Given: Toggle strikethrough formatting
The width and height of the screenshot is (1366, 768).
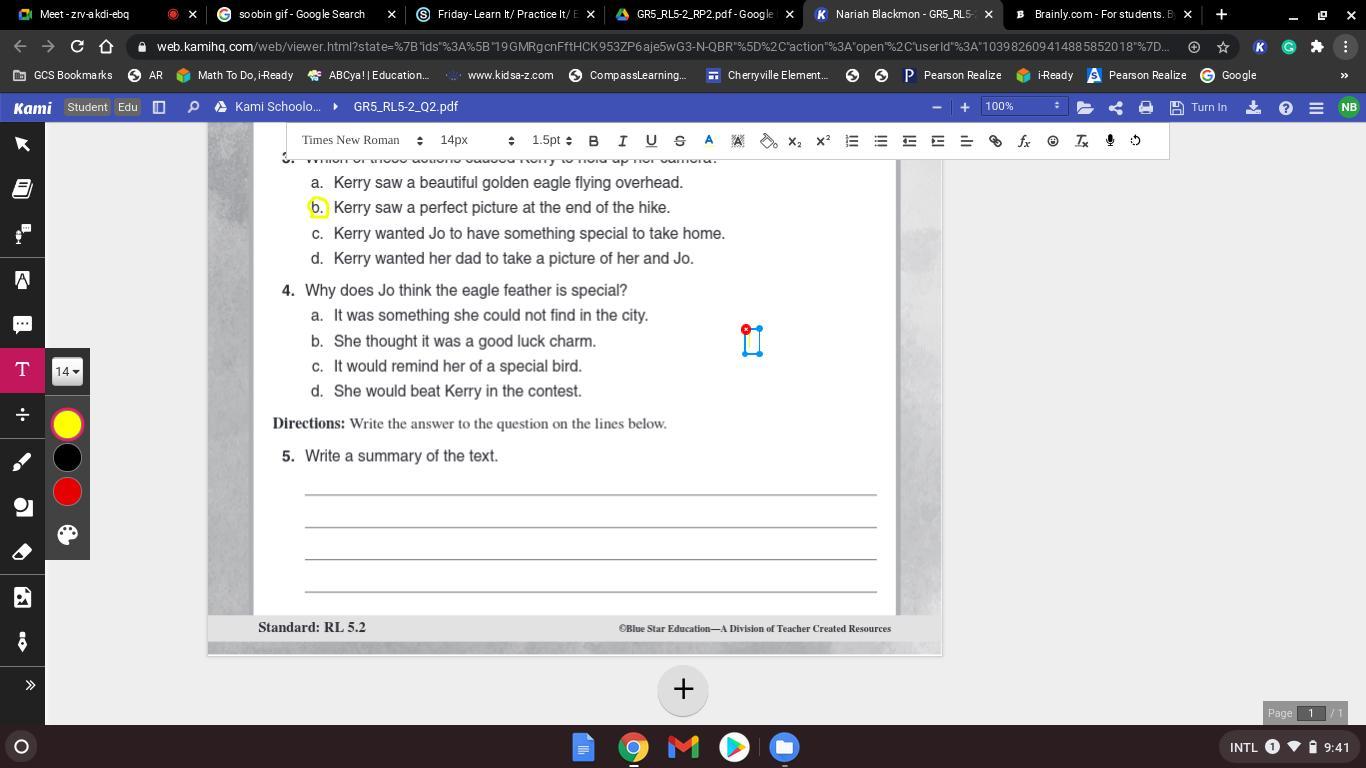Looking at the screenshot, I should click(680, 141).
